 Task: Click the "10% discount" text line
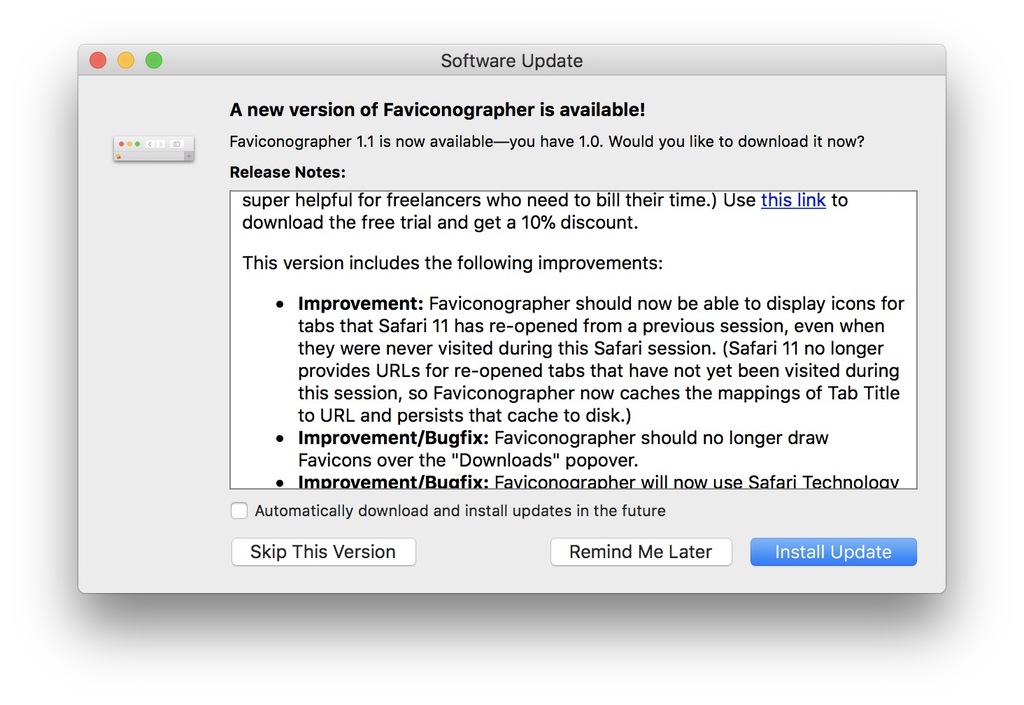[x=440, y=223]
